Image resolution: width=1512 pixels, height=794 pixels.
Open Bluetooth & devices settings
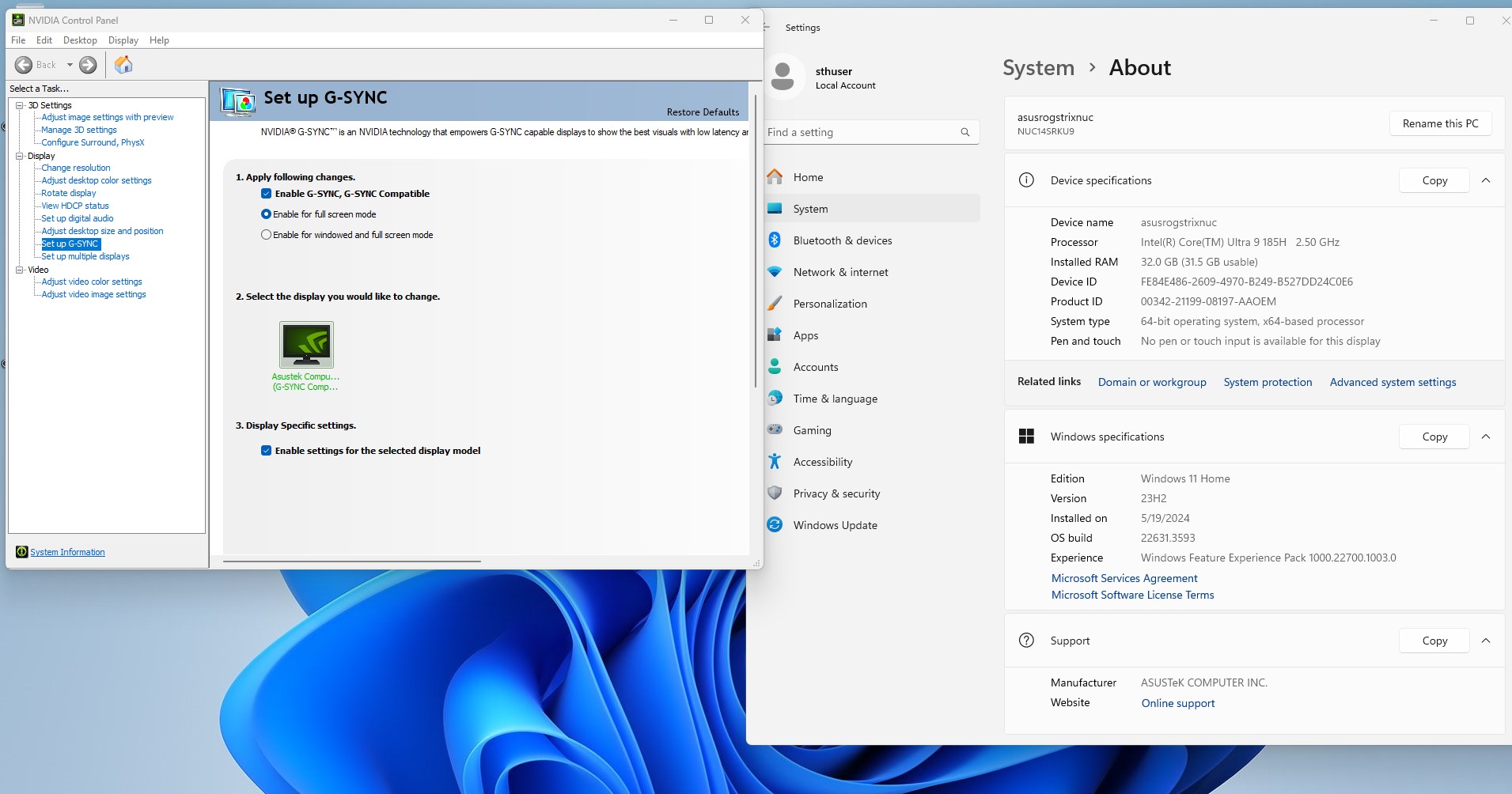pos(842,240)
